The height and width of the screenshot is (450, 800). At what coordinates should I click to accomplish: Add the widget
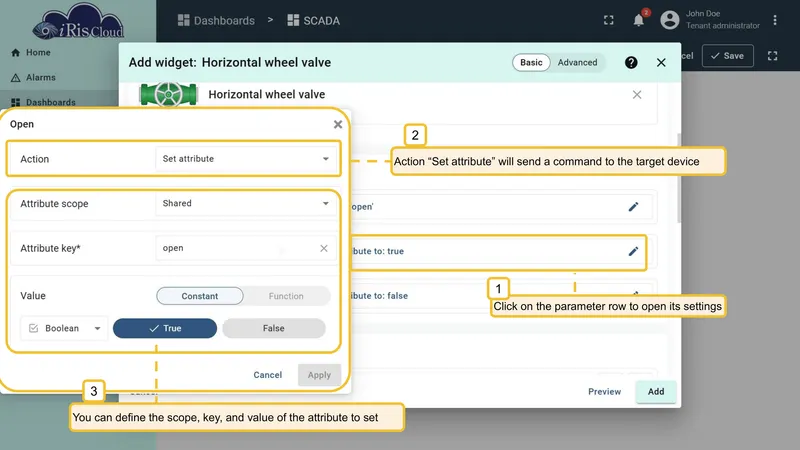656,391
